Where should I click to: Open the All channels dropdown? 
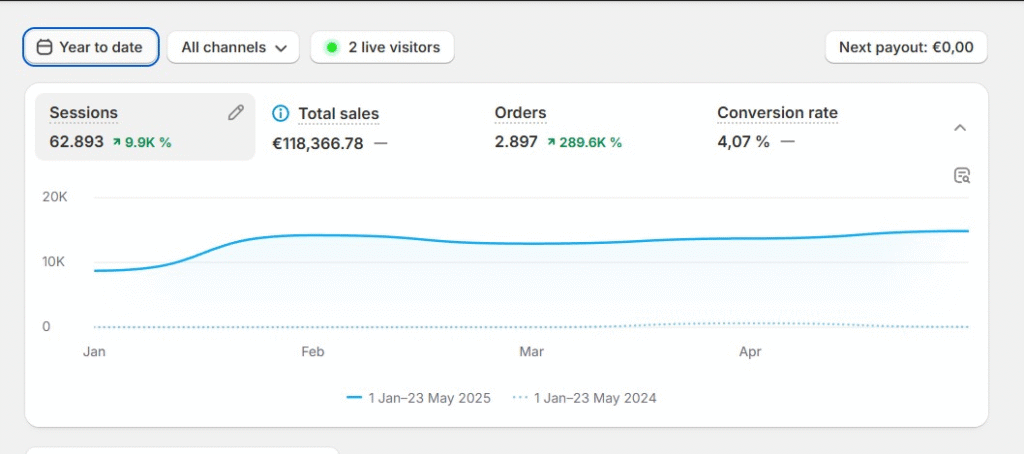click(233, 47)
